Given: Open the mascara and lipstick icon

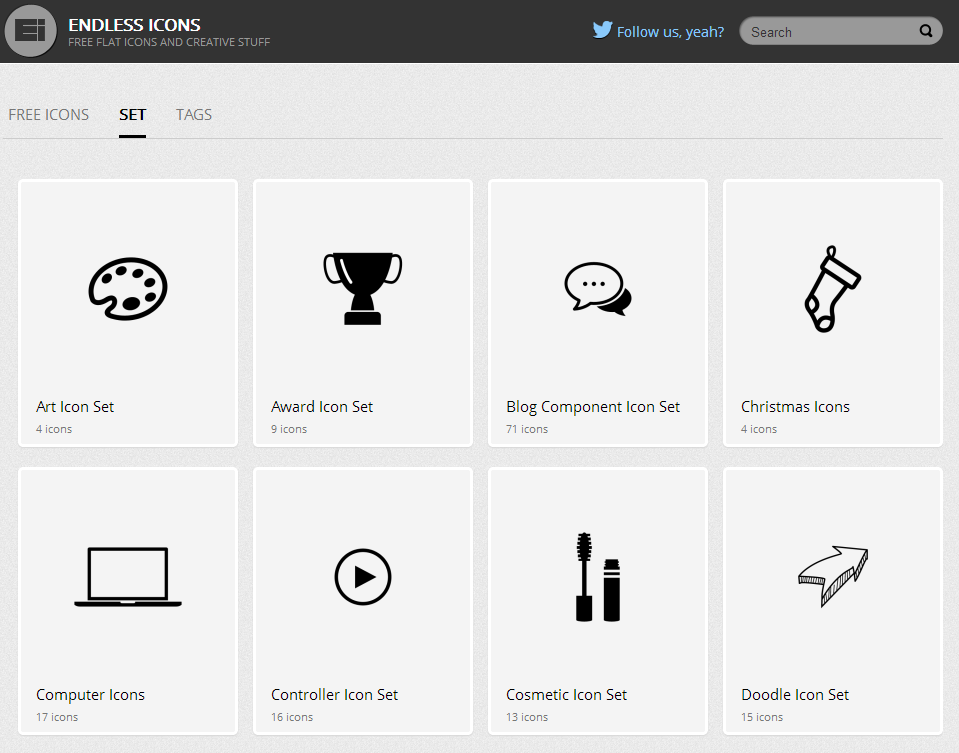Looking at the screenshot, I should coord(598,577).
